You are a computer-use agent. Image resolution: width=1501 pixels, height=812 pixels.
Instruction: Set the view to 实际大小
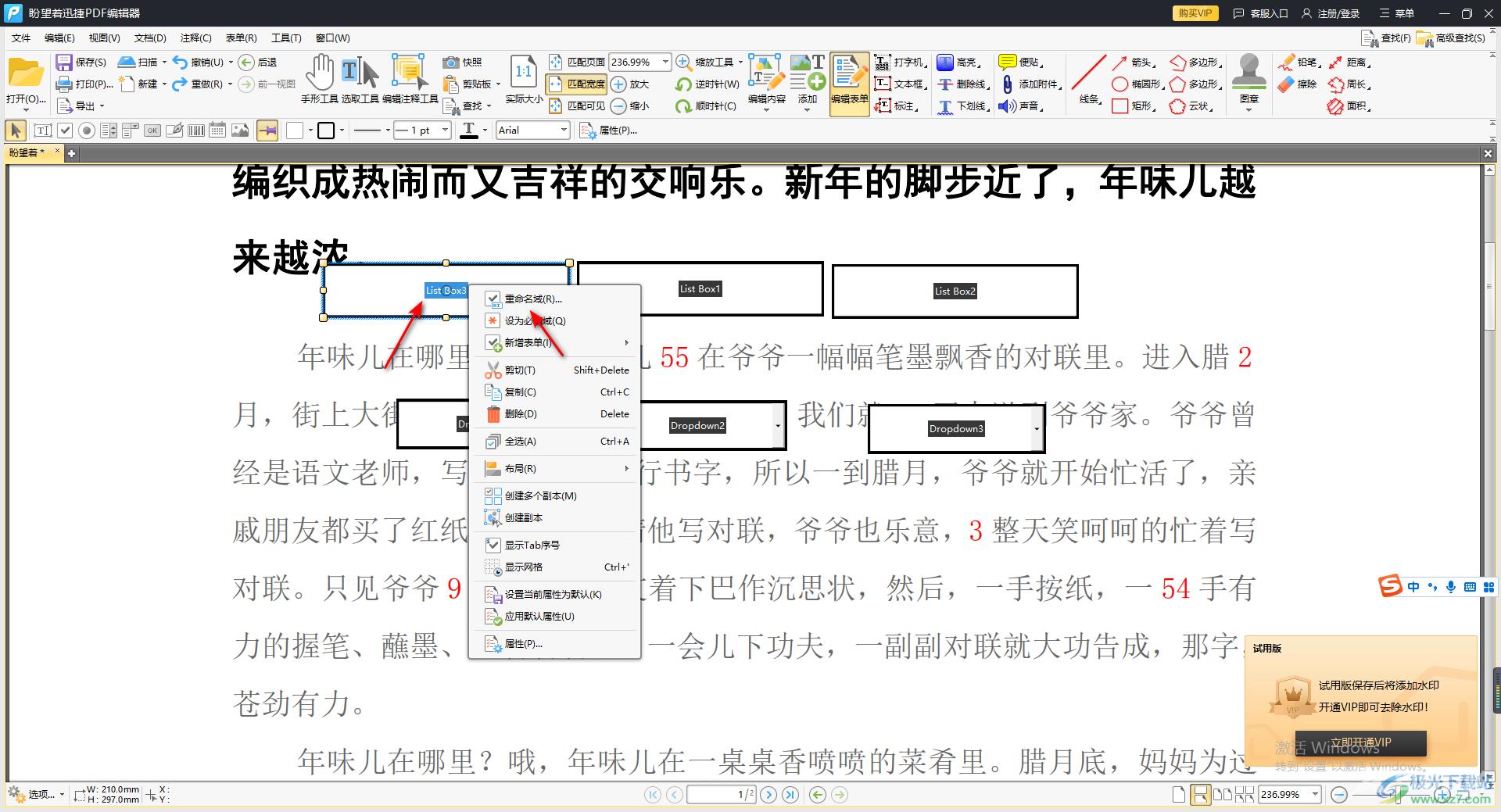coord(523,79)
